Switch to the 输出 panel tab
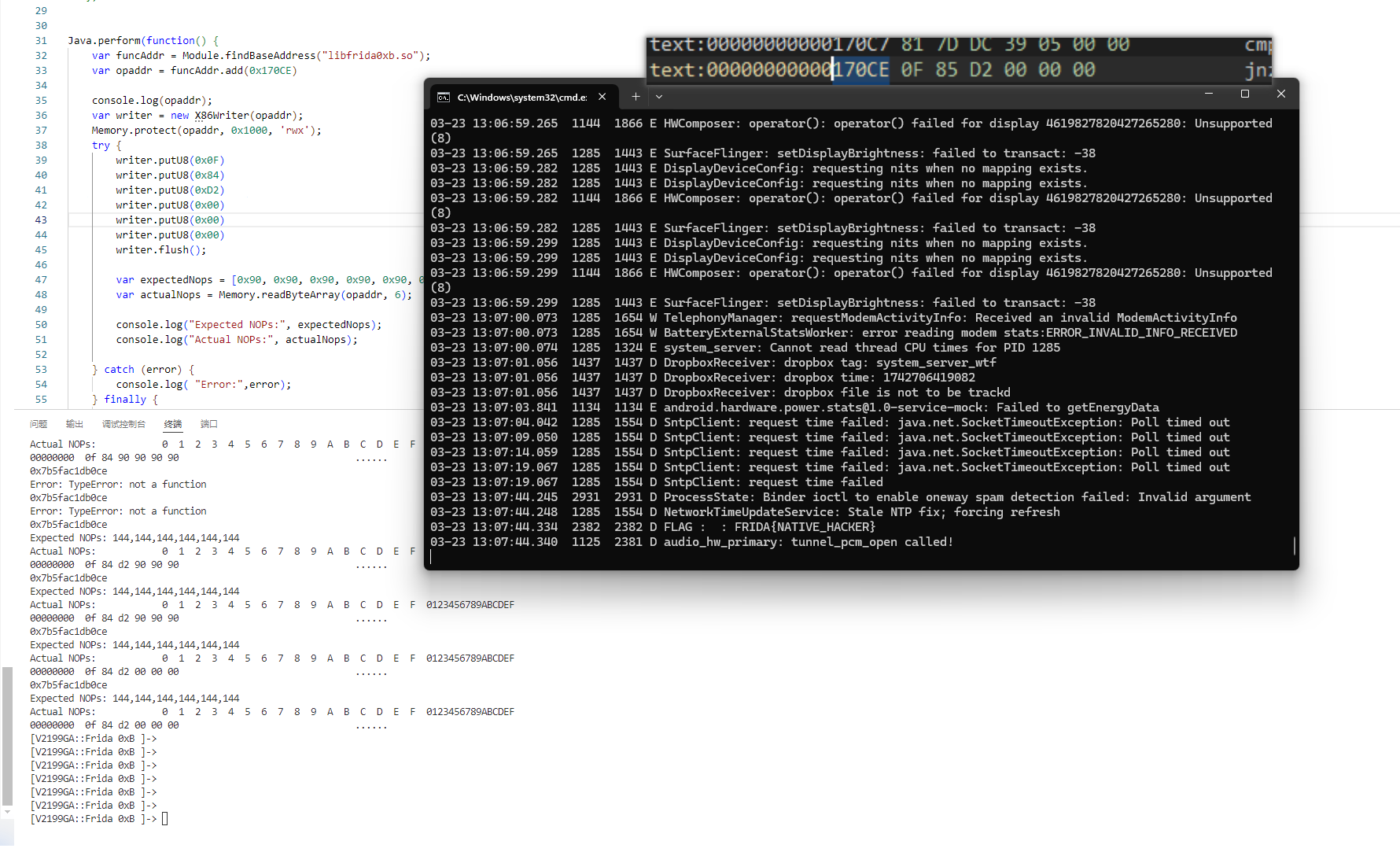This screenshot has width=1400, height=852. (x=75, y=424)
